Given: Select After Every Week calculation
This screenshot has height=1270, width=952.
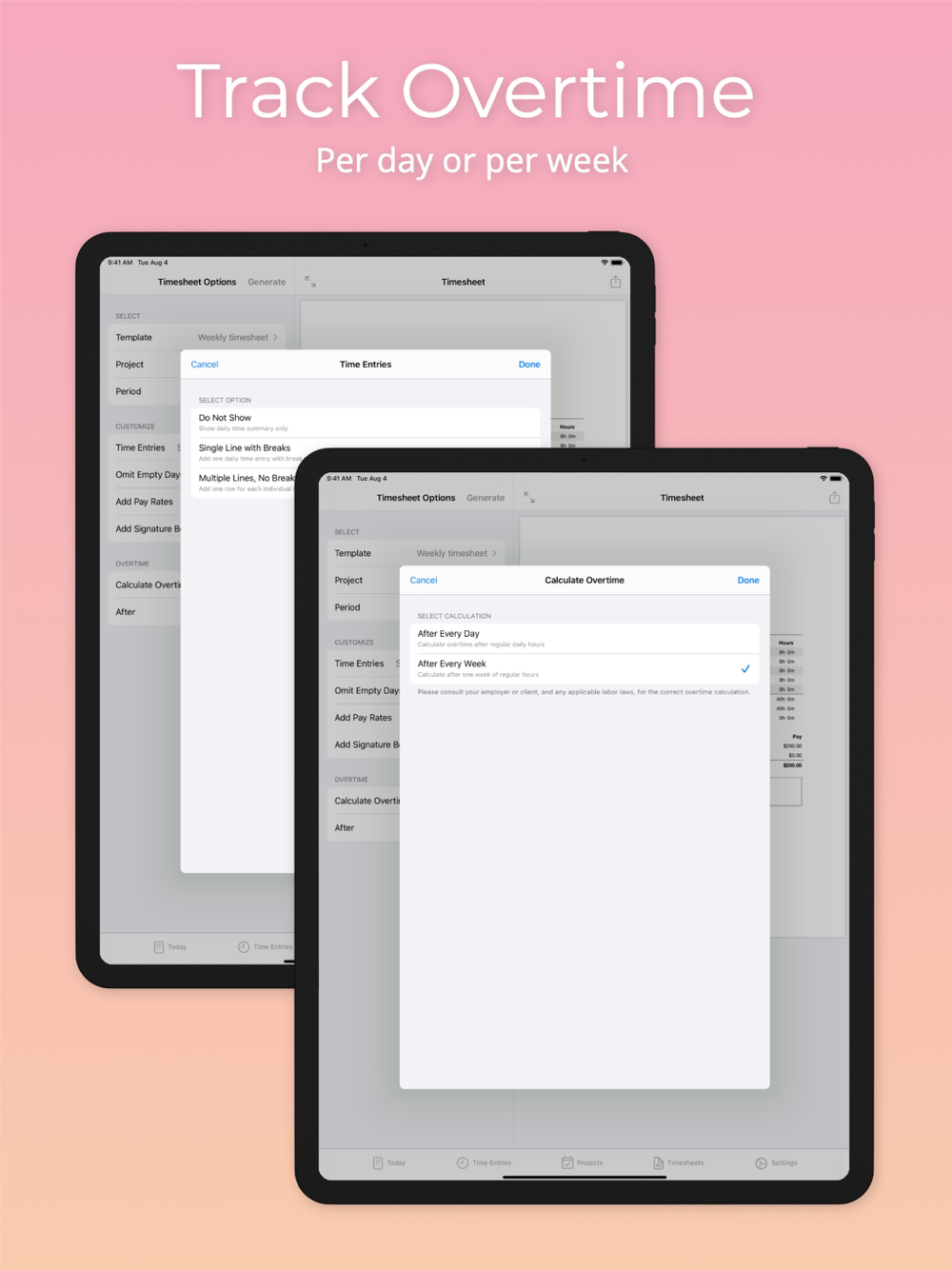Looking at the screenshot, I should [585, 668].
